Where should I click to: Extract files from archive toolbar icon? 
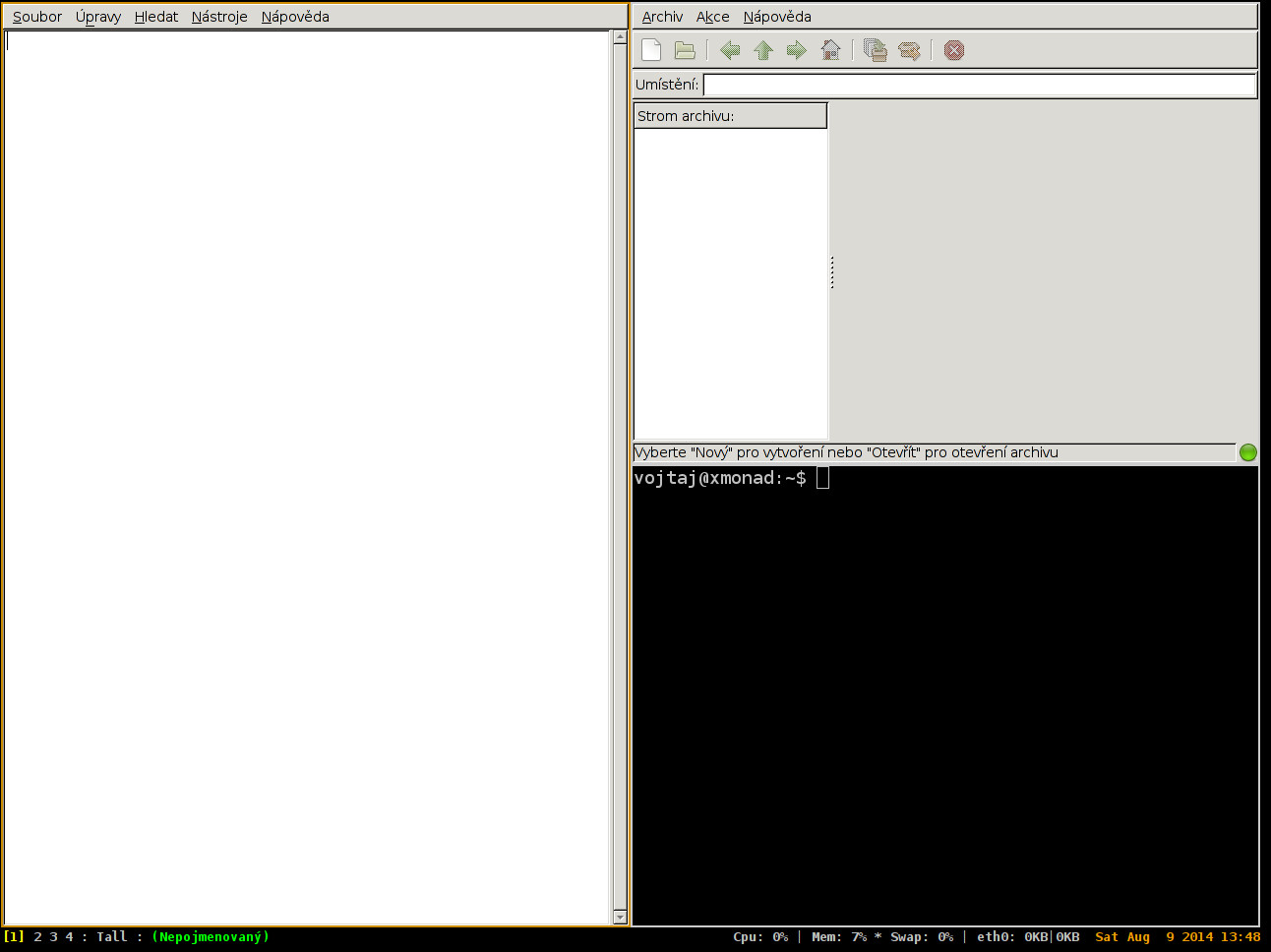point(909,50)
